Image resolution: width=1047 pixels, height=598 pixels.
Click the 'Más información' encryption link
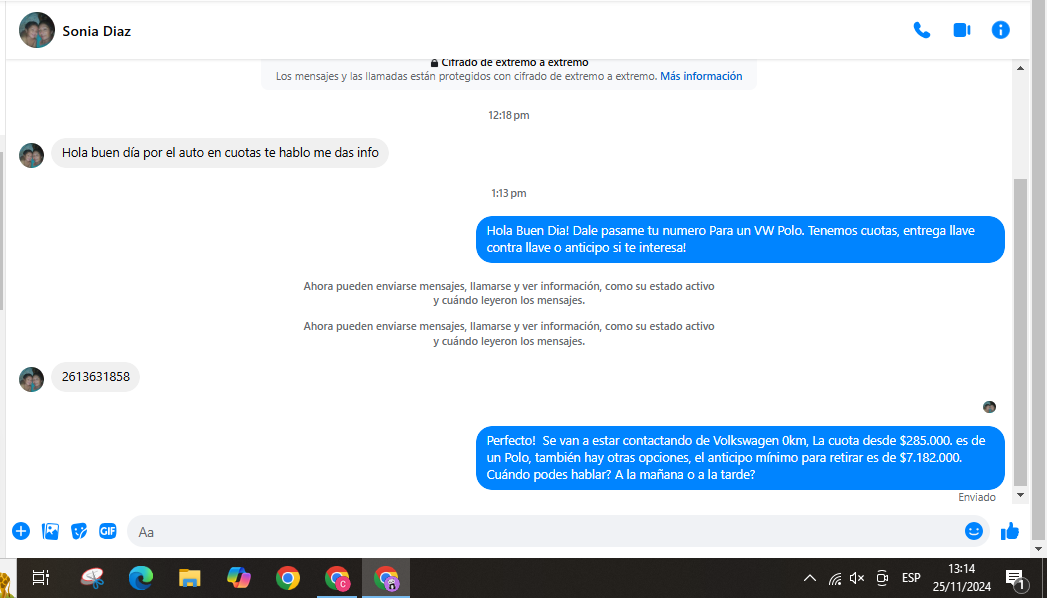[701, 76]
